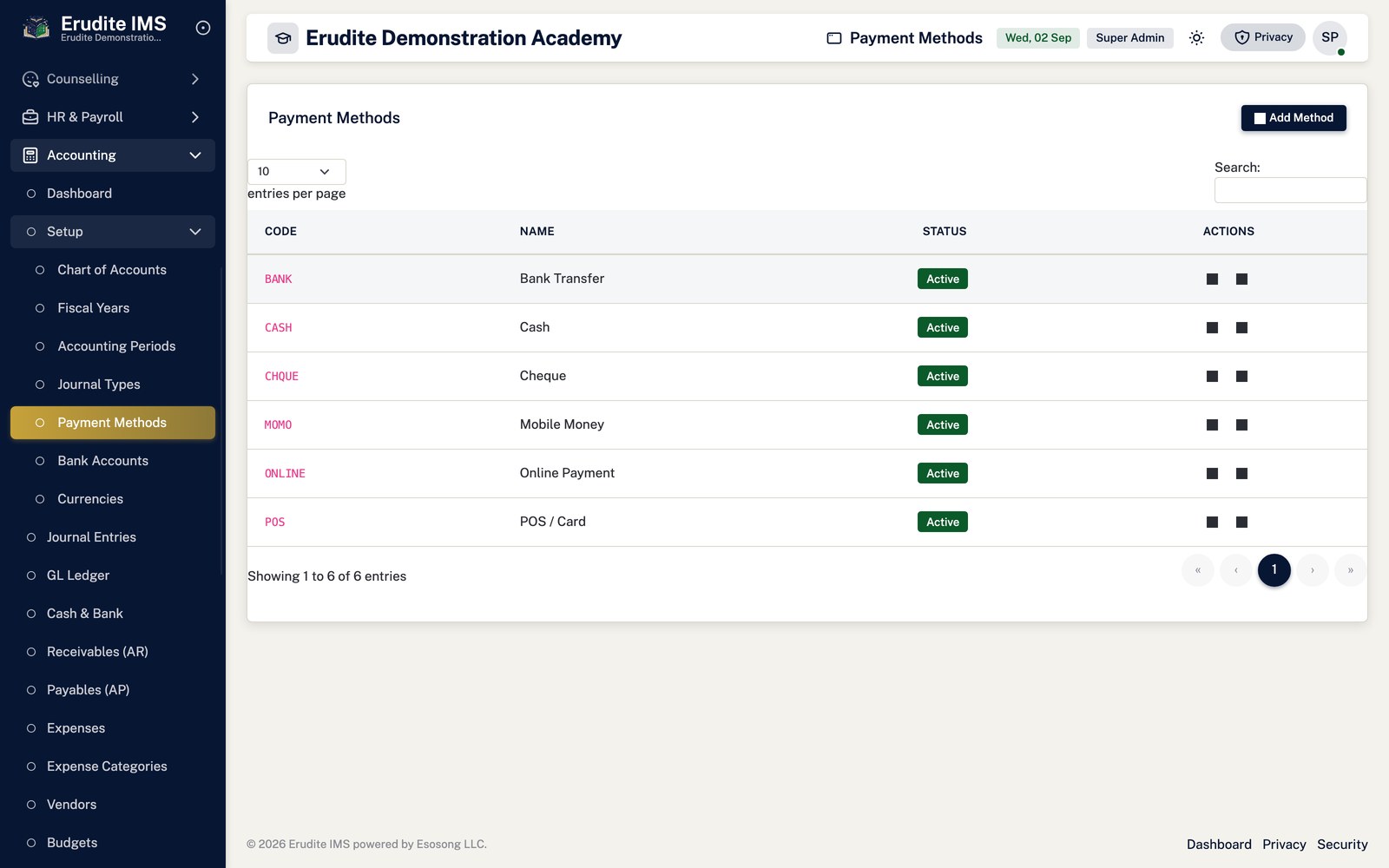Click the Super Admin role badge
Image resolution: width=1389 pixels, height=868 pixels.
1129,37
